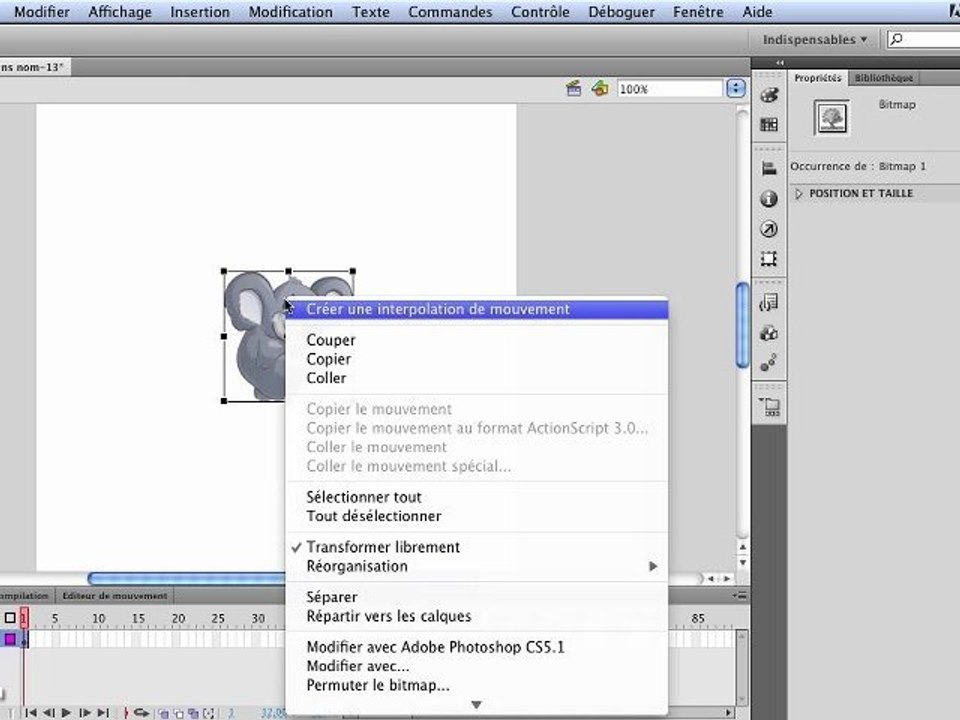
Task: Click the search magnifier icon
Action: (x=897, y=40)
